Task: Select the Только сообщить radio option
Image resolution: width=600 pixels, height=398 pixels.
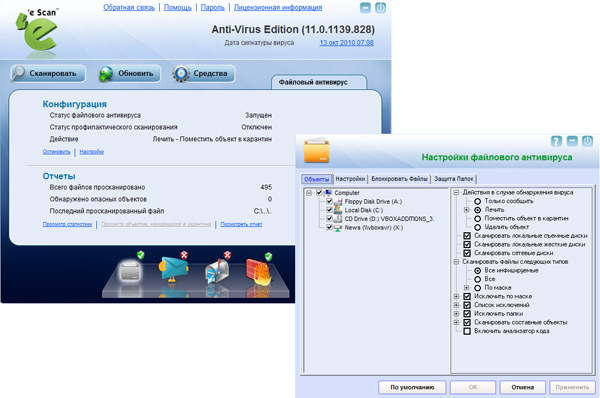Action: click(x=478, y=201)
